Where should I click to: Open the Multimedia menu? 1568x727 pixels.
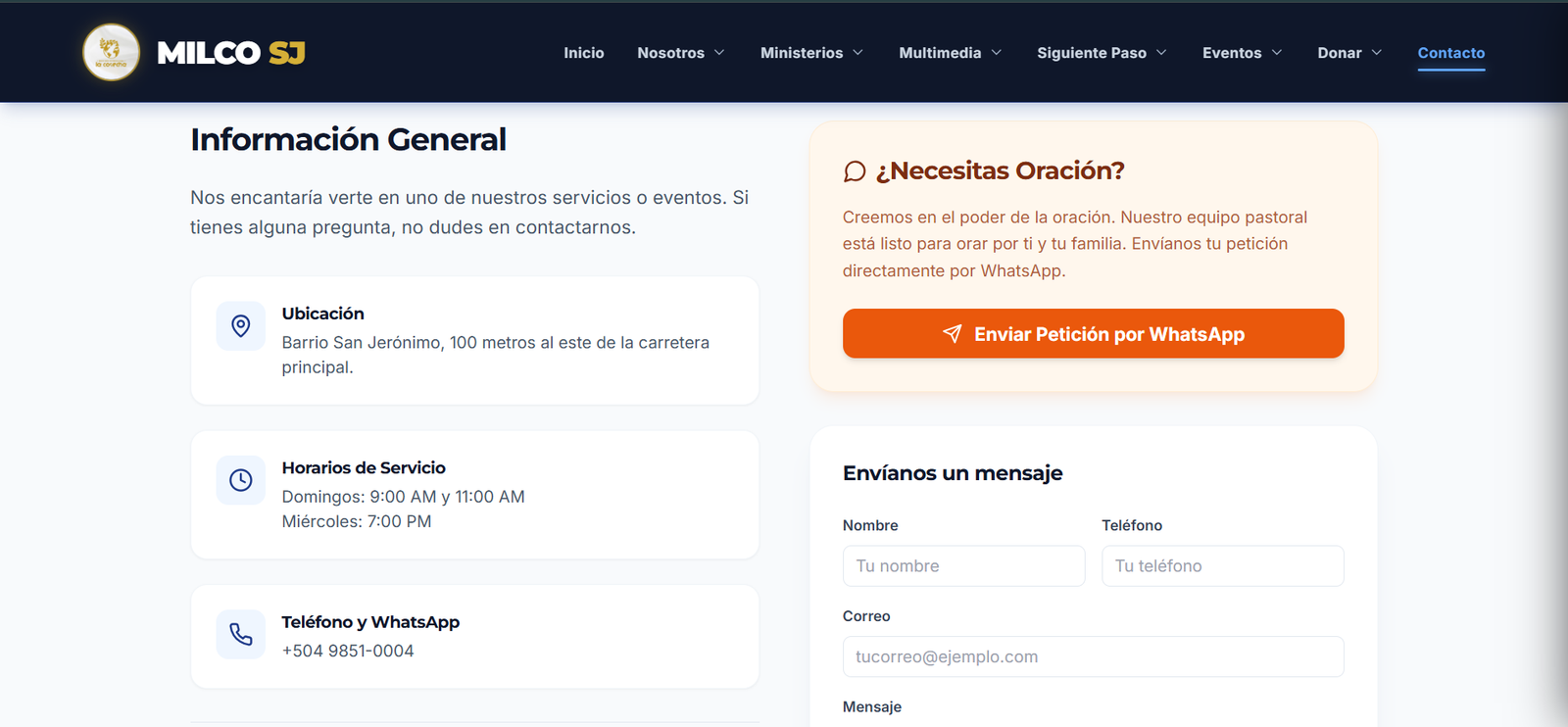940,53
